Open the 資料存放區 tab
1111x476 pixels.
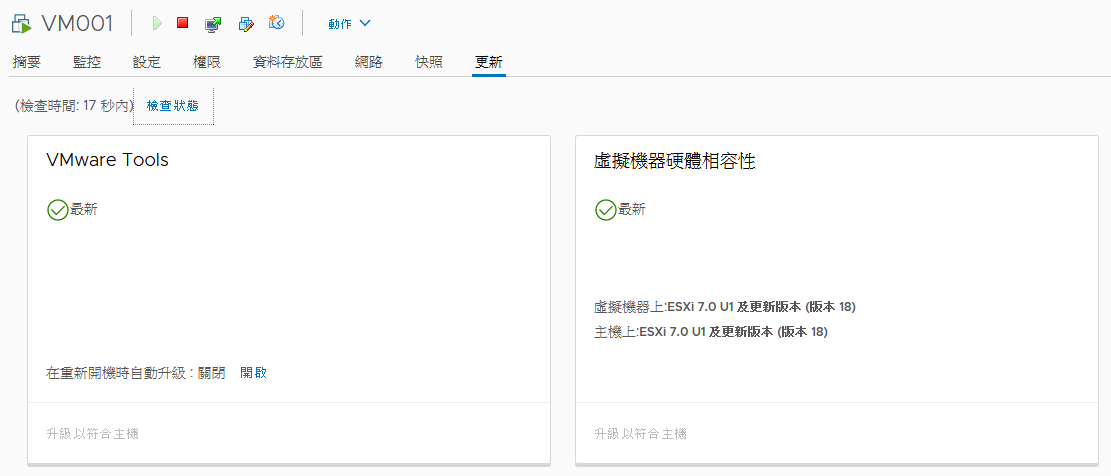tap(288, 62)
